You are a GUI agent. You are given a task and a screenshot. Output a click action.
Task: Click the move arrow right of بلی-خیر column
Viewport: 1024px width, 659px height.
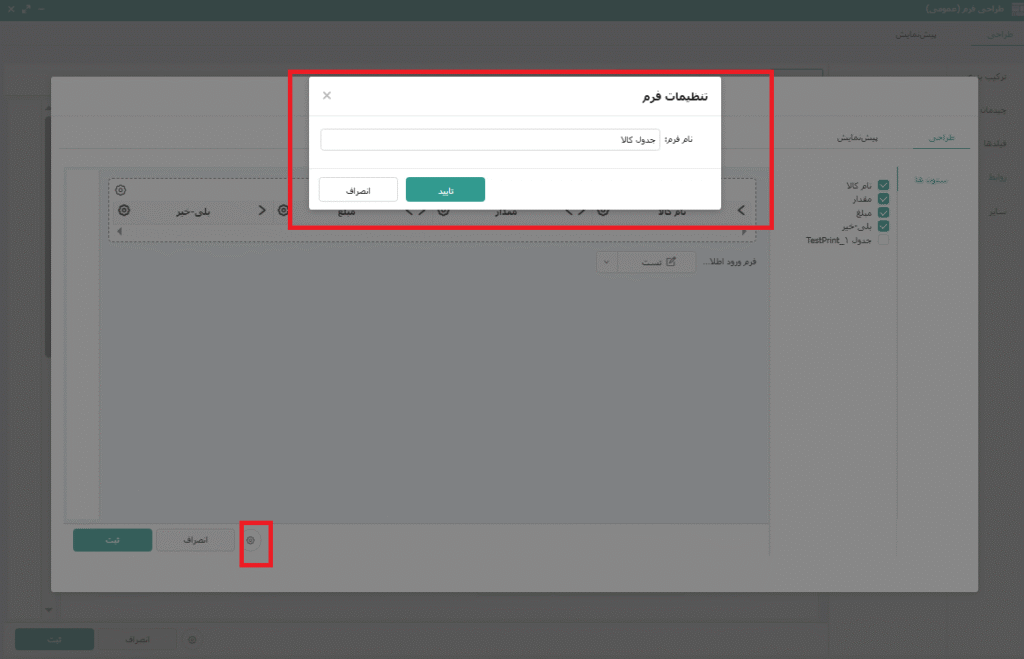coord(262,210)
